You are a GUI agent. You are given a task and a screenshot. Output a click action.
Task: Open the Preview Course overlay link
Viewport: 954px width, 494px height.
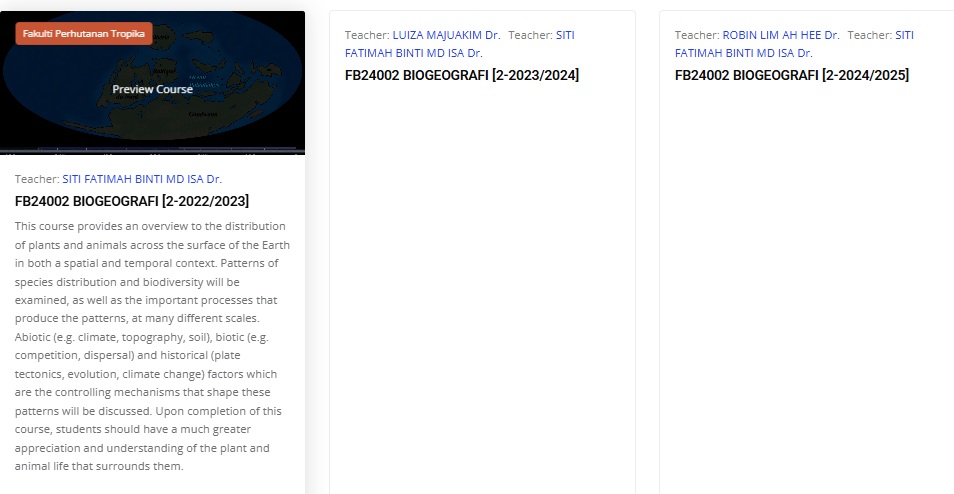pos(152,89)
